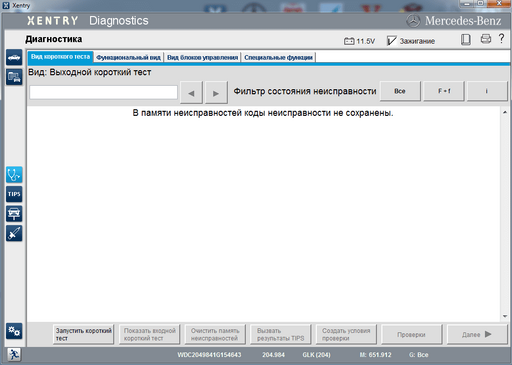The height and width of the screenshot is (365, 512).
Task: Click the Создать условия проверки button
Action: [346, 334]
